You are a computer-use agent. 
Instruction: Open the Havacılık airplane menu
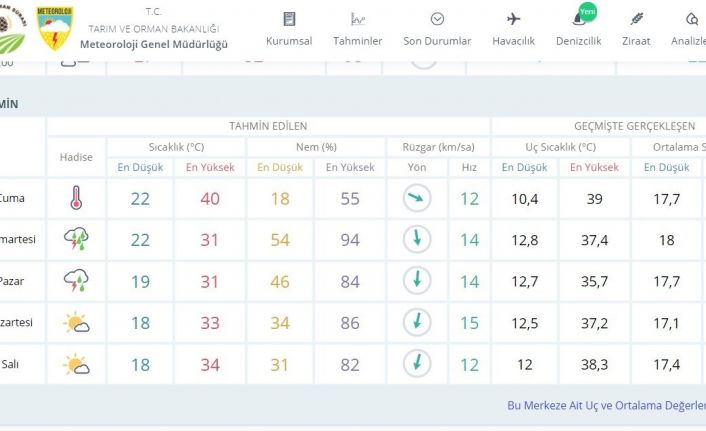click(x=513, y=29)
